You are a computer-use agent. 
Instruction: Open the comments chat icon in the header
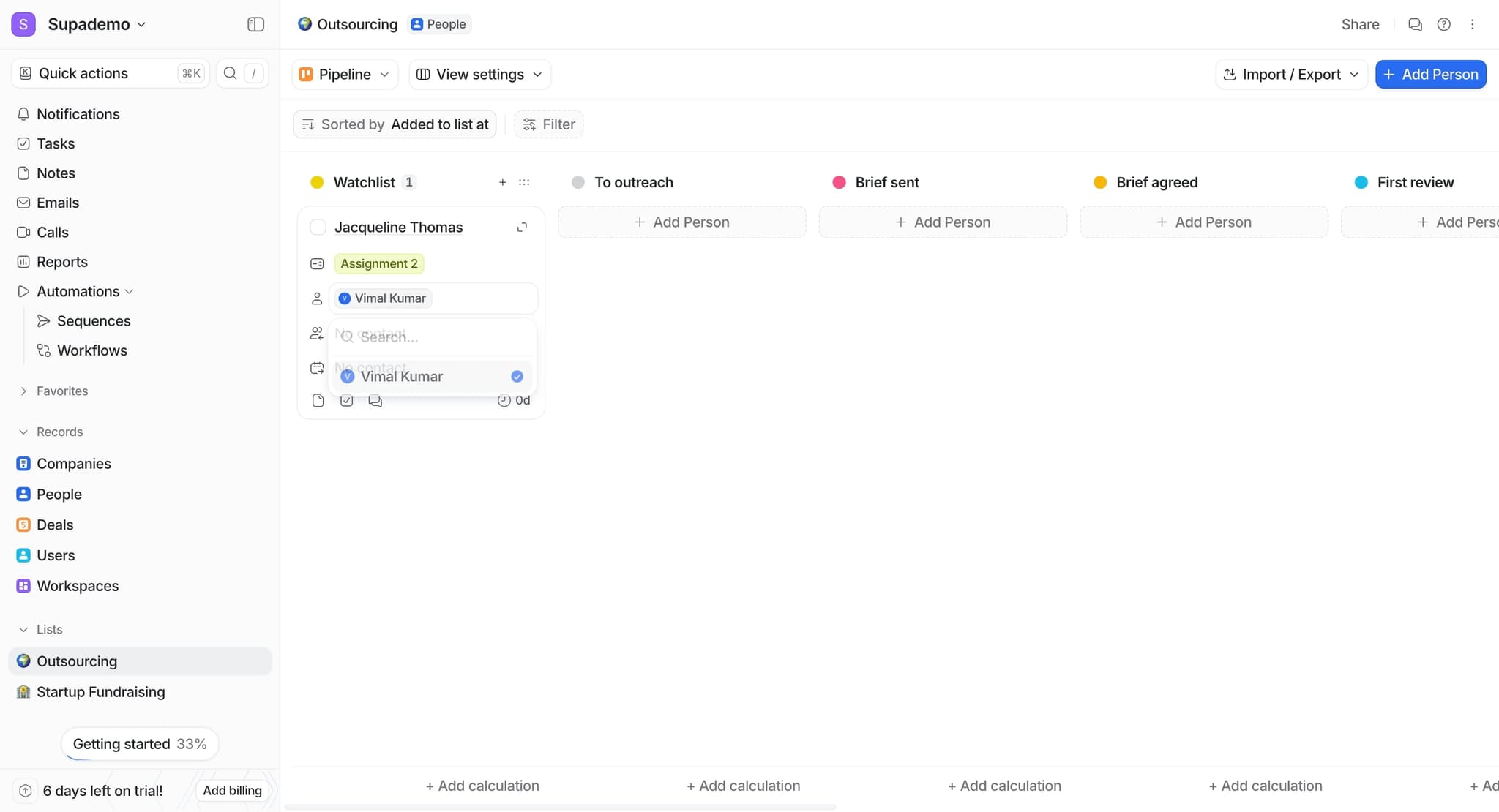click(1414, 24)
